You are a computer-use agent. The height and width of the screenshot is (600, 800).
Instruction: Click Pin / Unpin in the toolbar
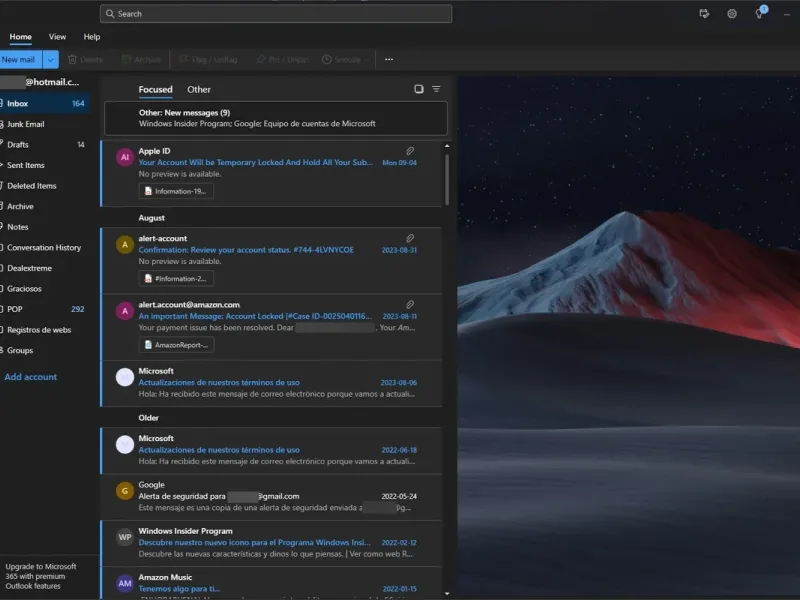(x=282, y=59)
